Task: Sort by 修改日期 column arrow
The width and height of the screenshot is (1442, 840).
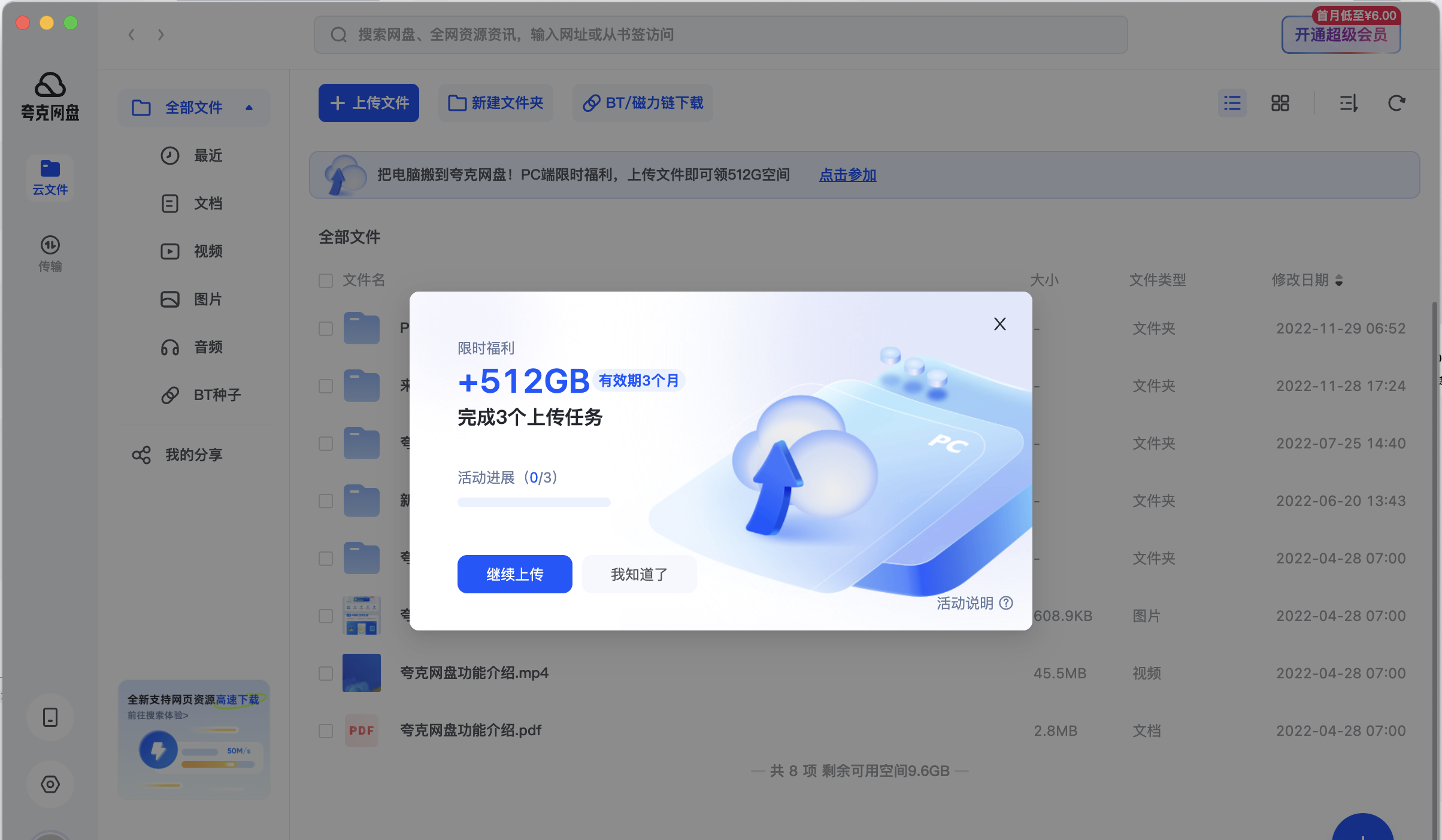Action: point(1339,280)
